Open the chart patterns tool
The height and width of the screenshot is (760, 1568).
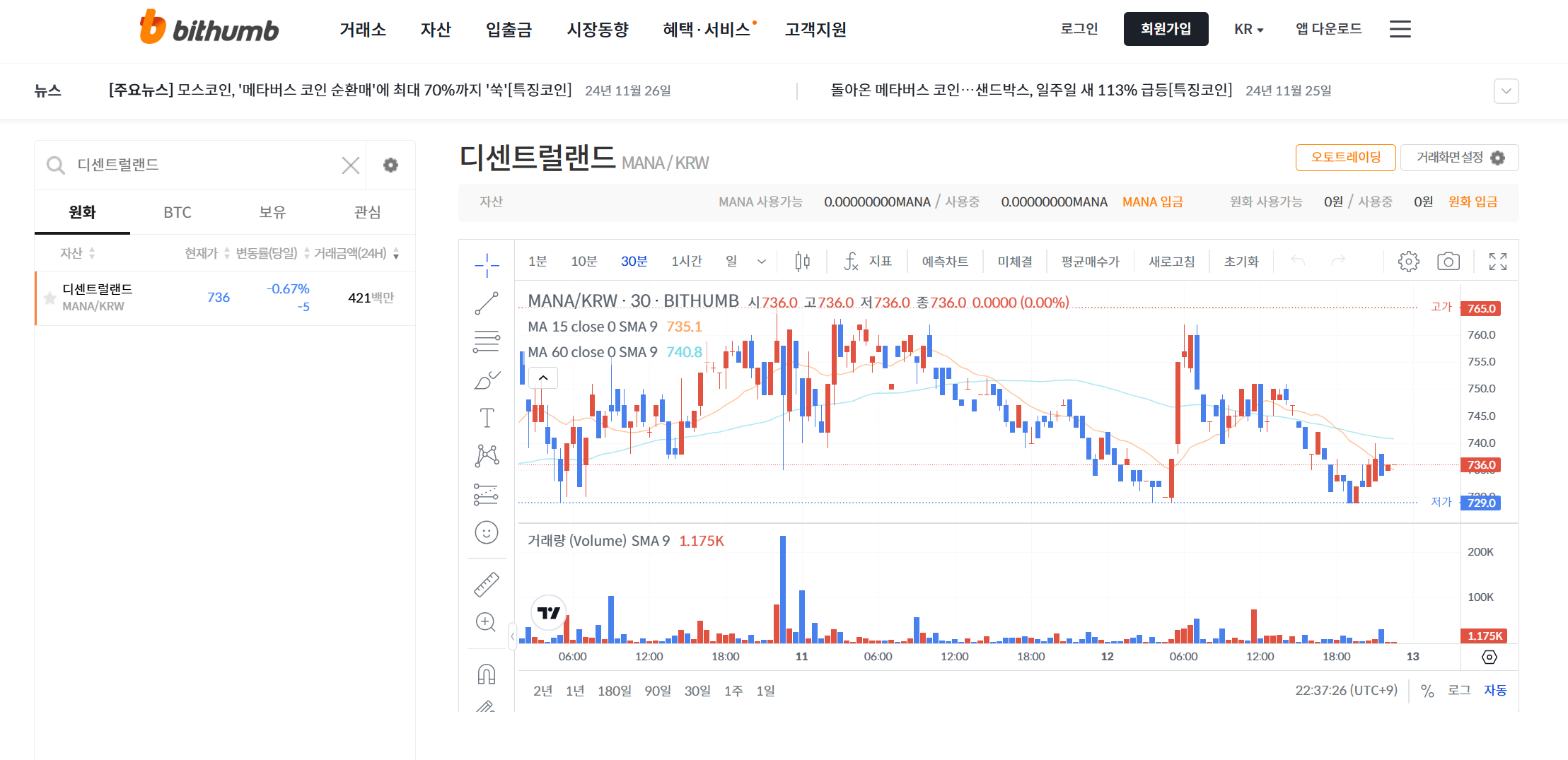(x=487, y=456)
